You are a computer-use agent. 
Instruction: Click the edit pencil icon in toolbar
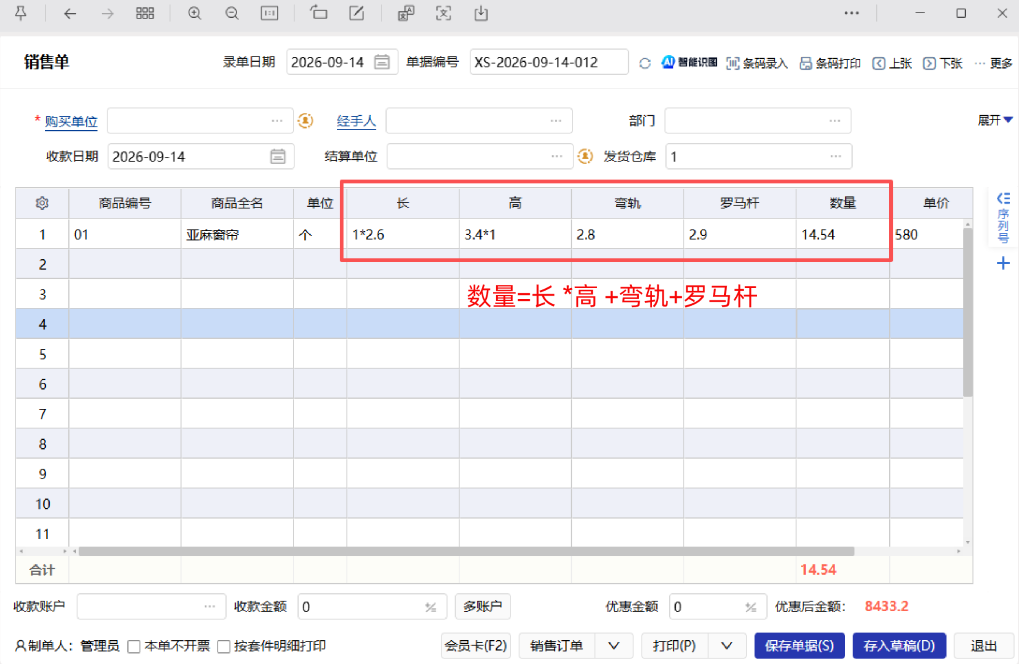coord(357,13)
